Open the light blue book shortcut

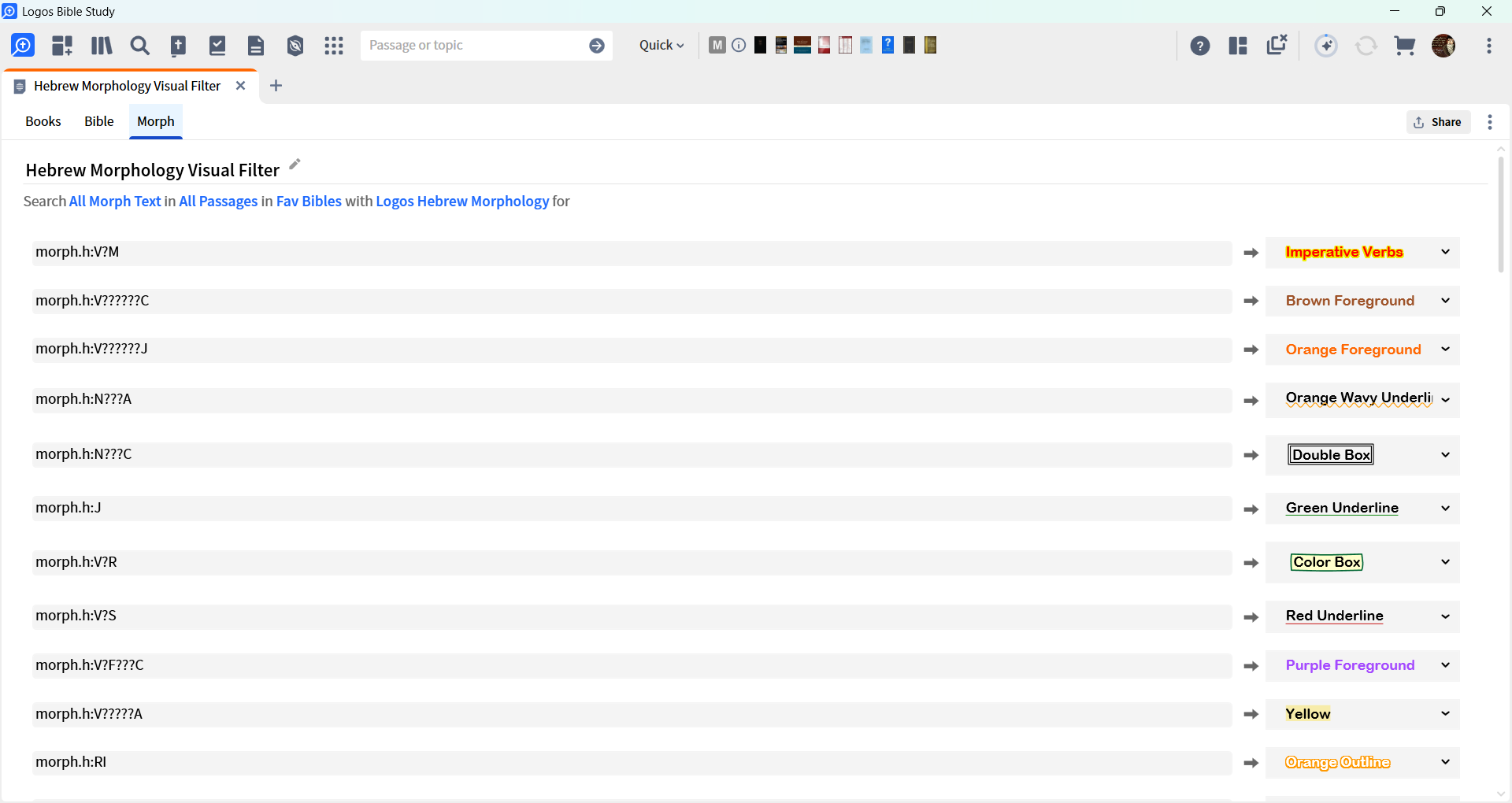pos(866,45)
